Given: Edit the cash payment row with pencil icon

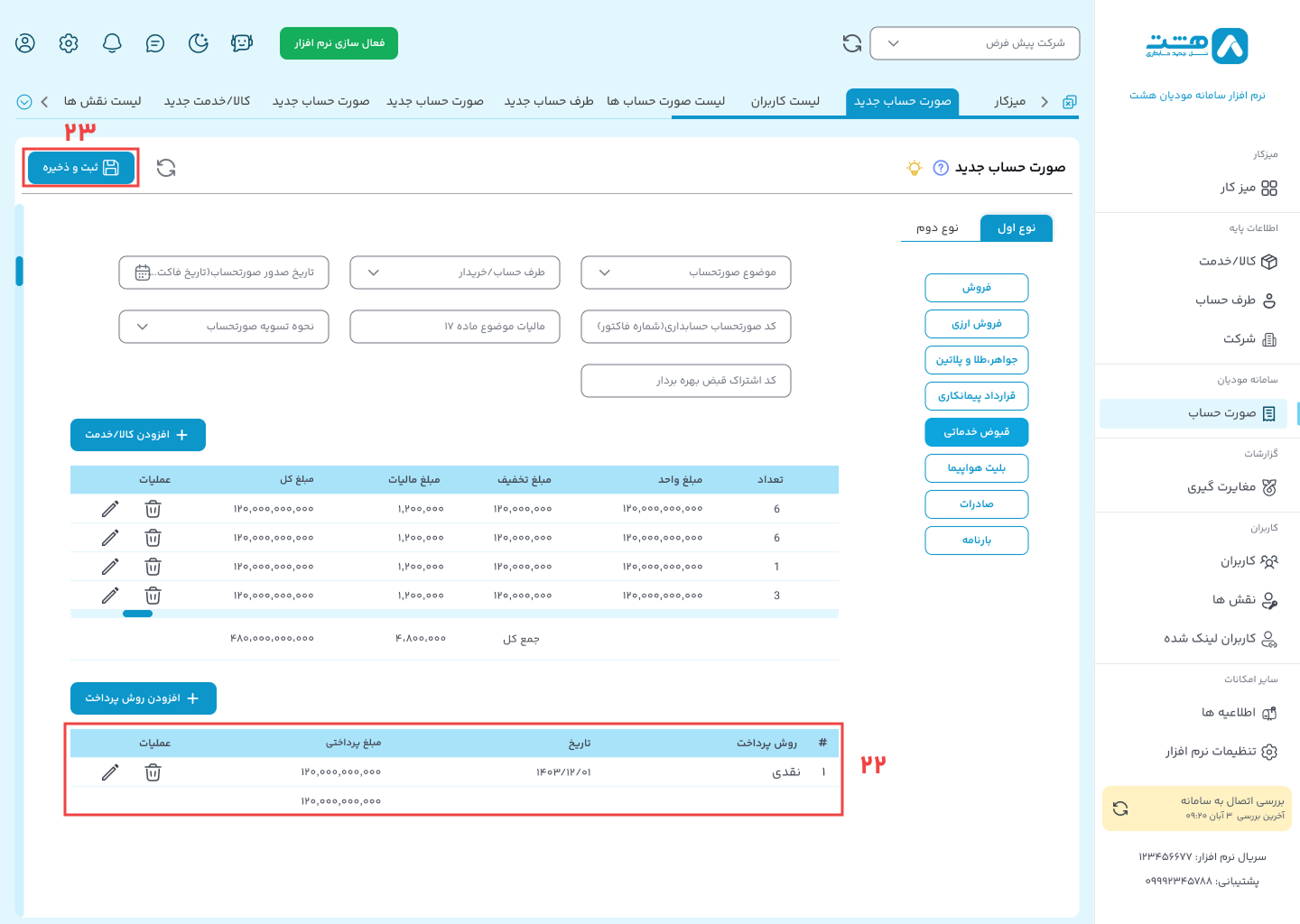Looking at the screenshot, I should point(110,772).
